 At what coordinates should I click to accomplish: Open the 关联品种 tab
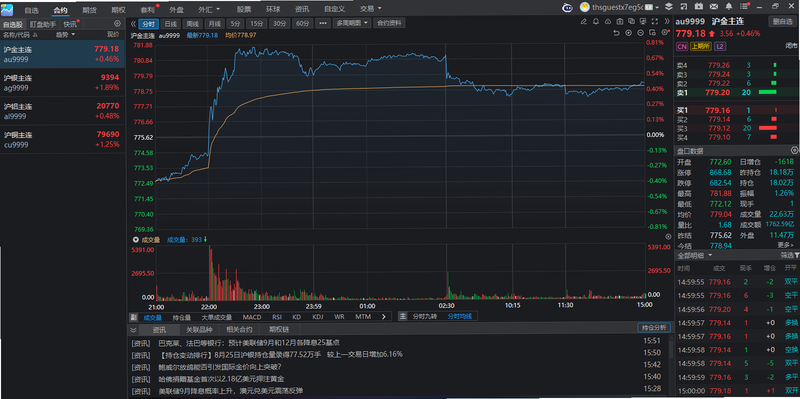(x=199, y=330)
